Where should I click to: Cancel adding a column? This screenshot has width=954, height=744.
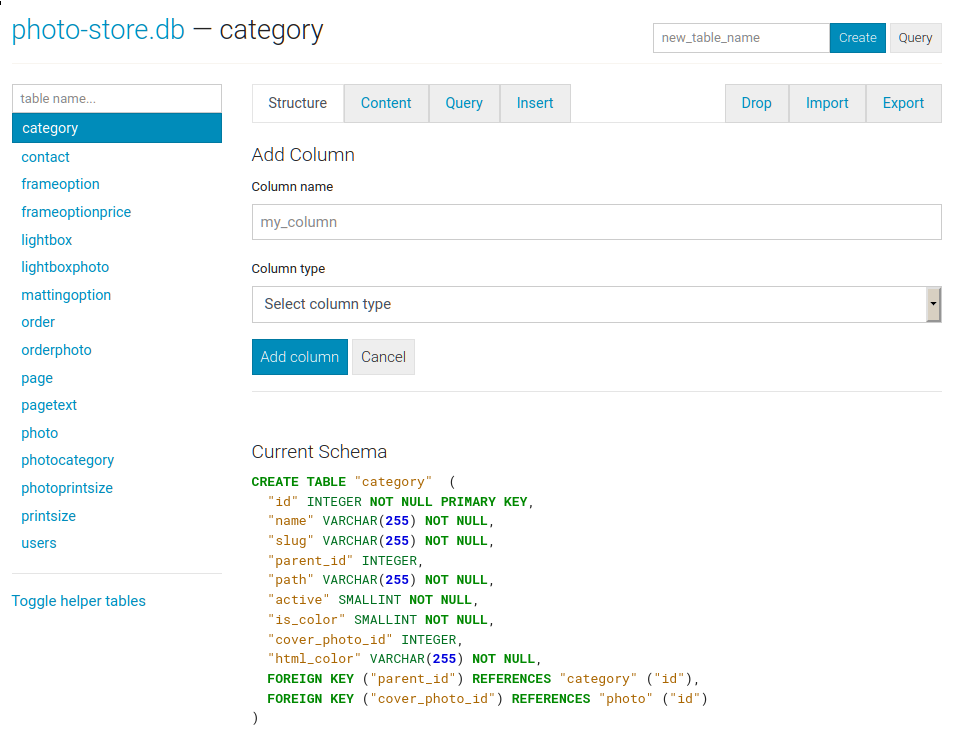pos(383,357)
